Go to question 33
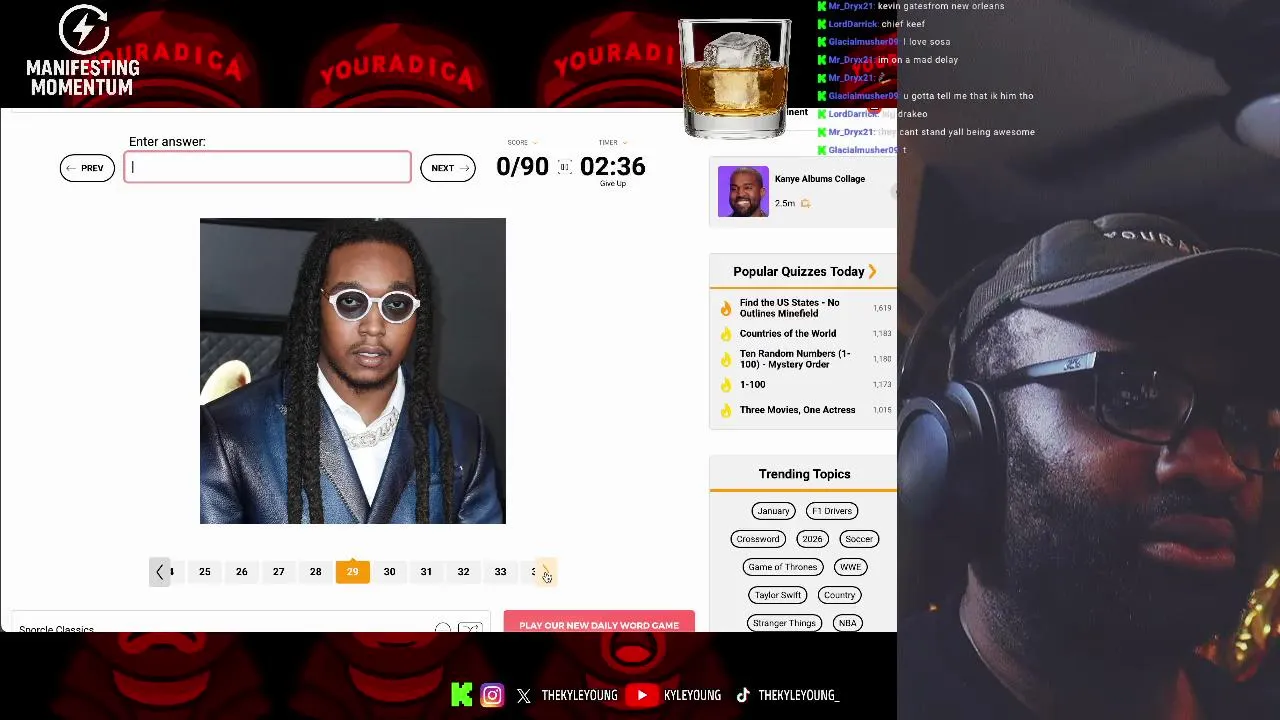Image resolution: width=1280 pixels, height=720 pixels. tap(500, 572)
